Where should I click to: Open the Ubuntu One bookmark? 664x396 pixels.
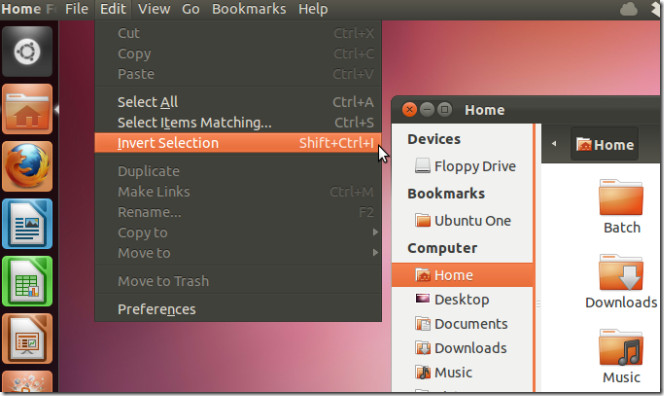462,221
